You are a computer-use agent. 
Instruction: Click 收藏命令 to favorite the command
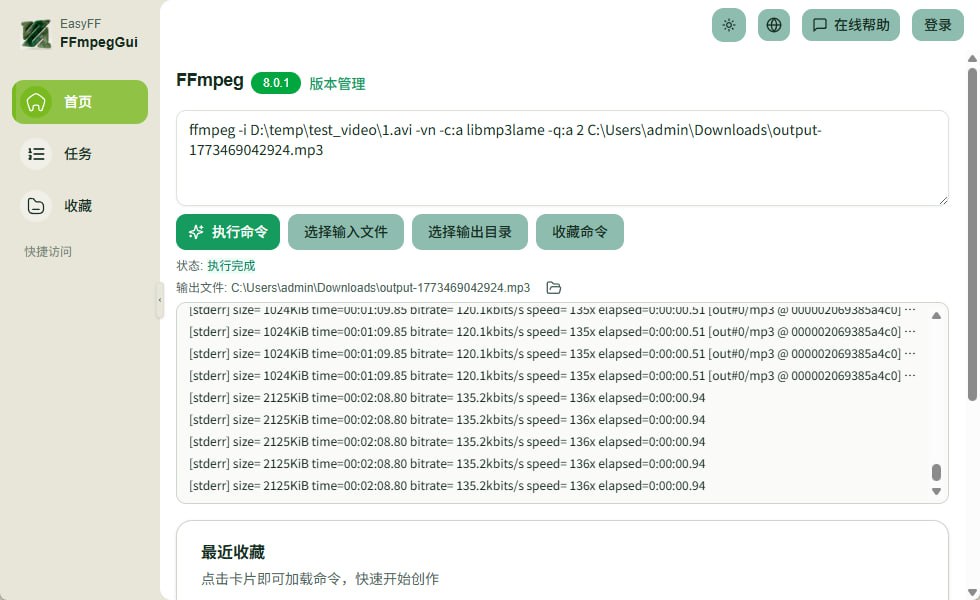[580, 231]
